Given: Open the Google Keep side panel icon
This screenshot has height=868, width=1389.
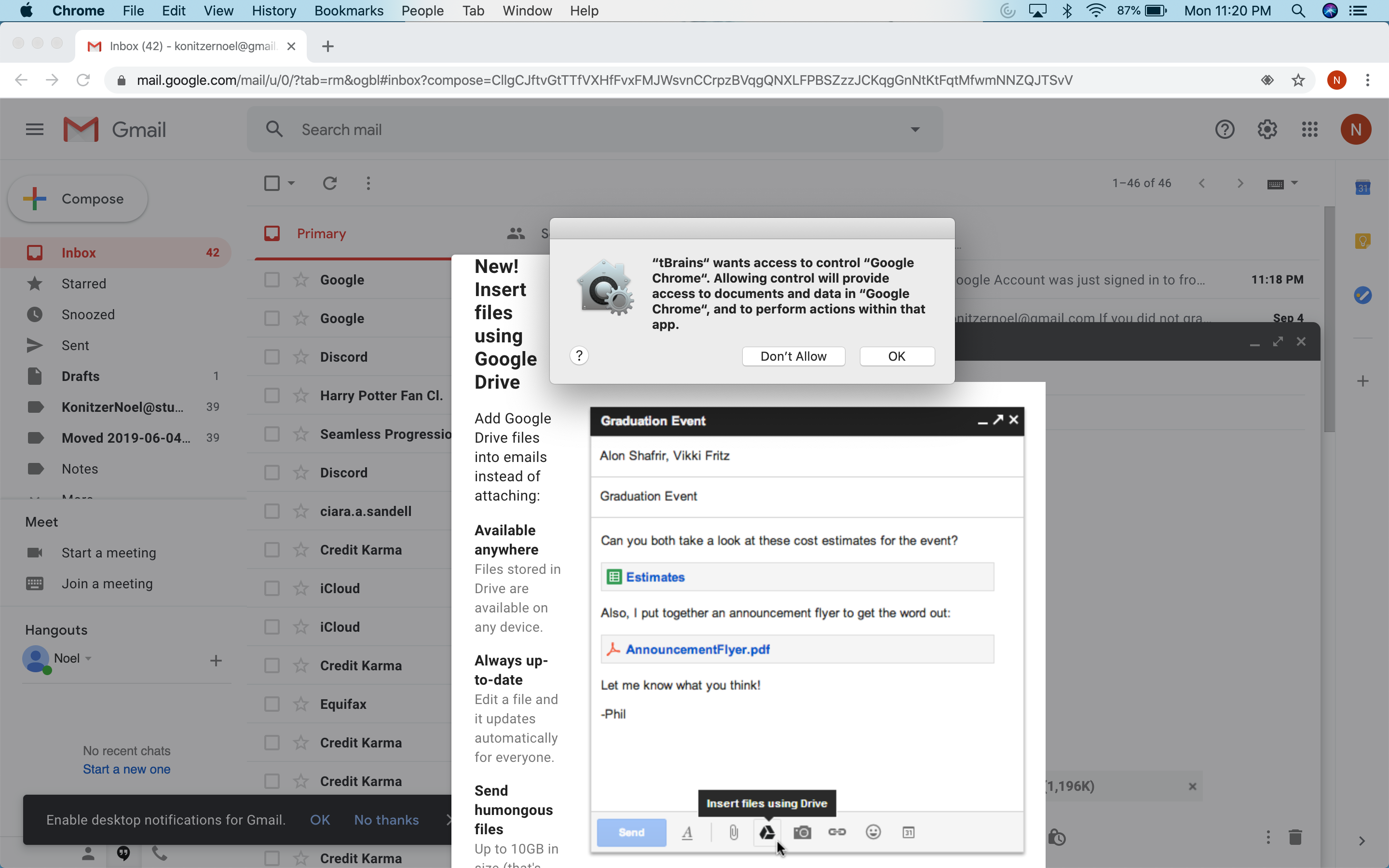Looking at the screenshot, I should click(x=1362, y=241).
